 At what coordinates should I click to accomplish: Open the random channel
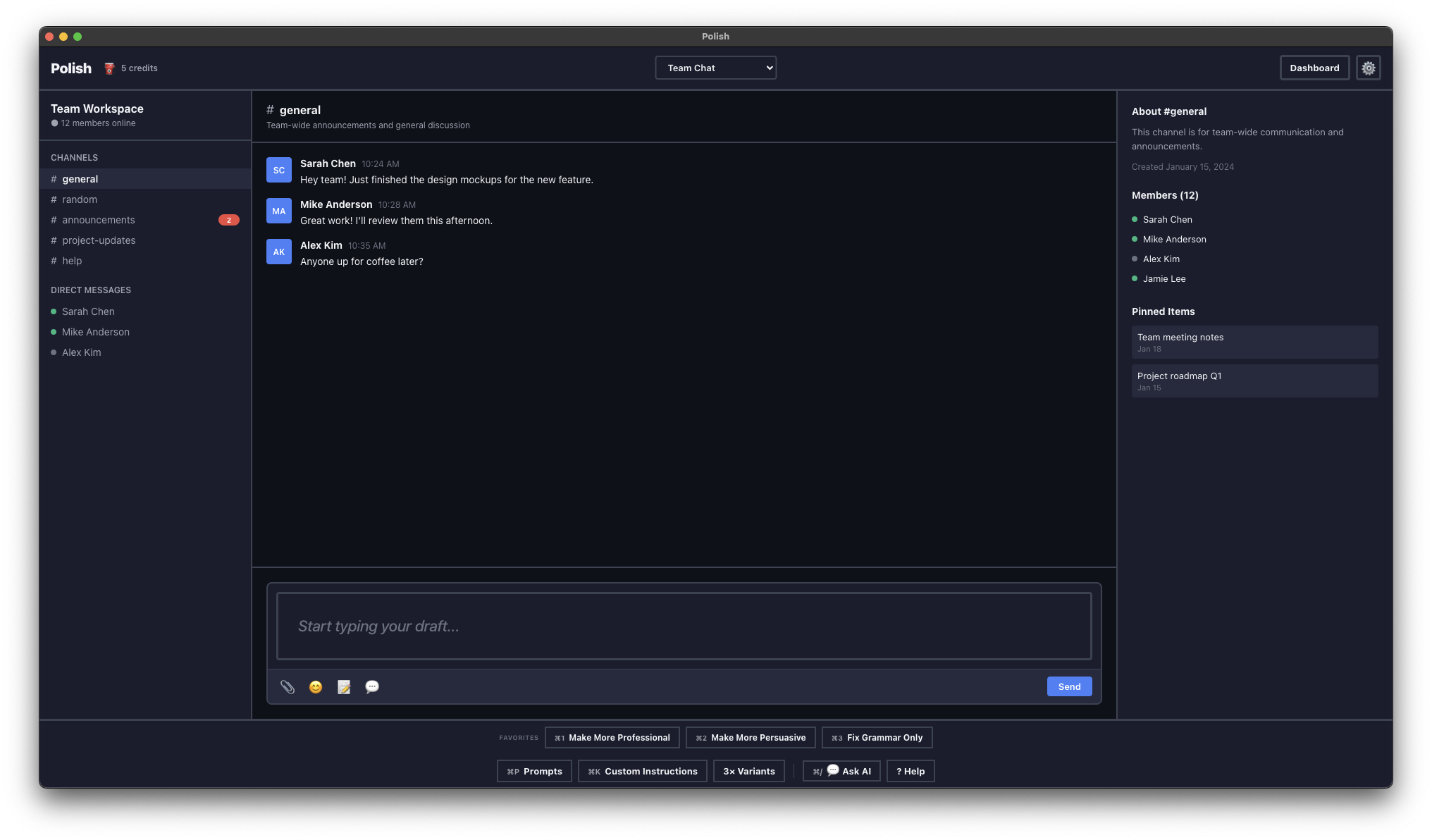click(80, 199)
